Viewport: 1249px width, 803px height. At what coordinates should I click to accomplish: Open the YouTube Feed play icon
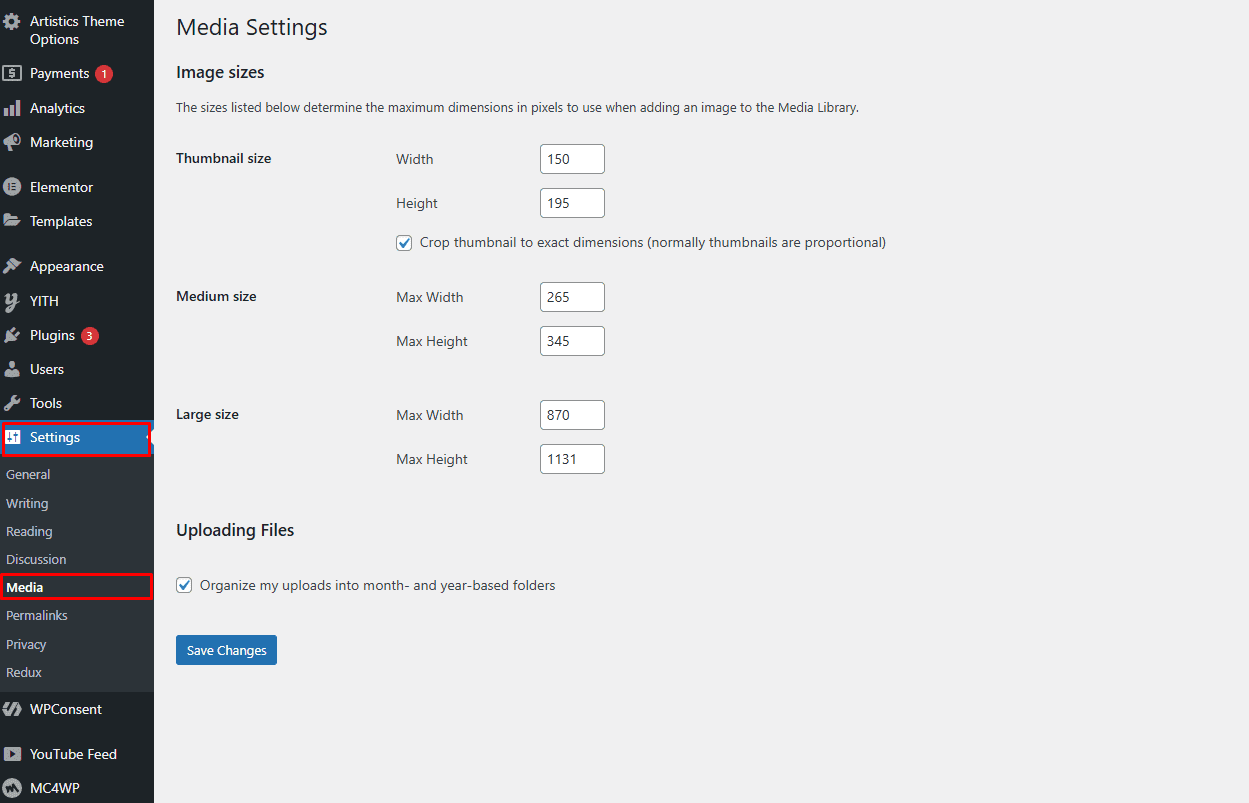click(x=12, y=754)
